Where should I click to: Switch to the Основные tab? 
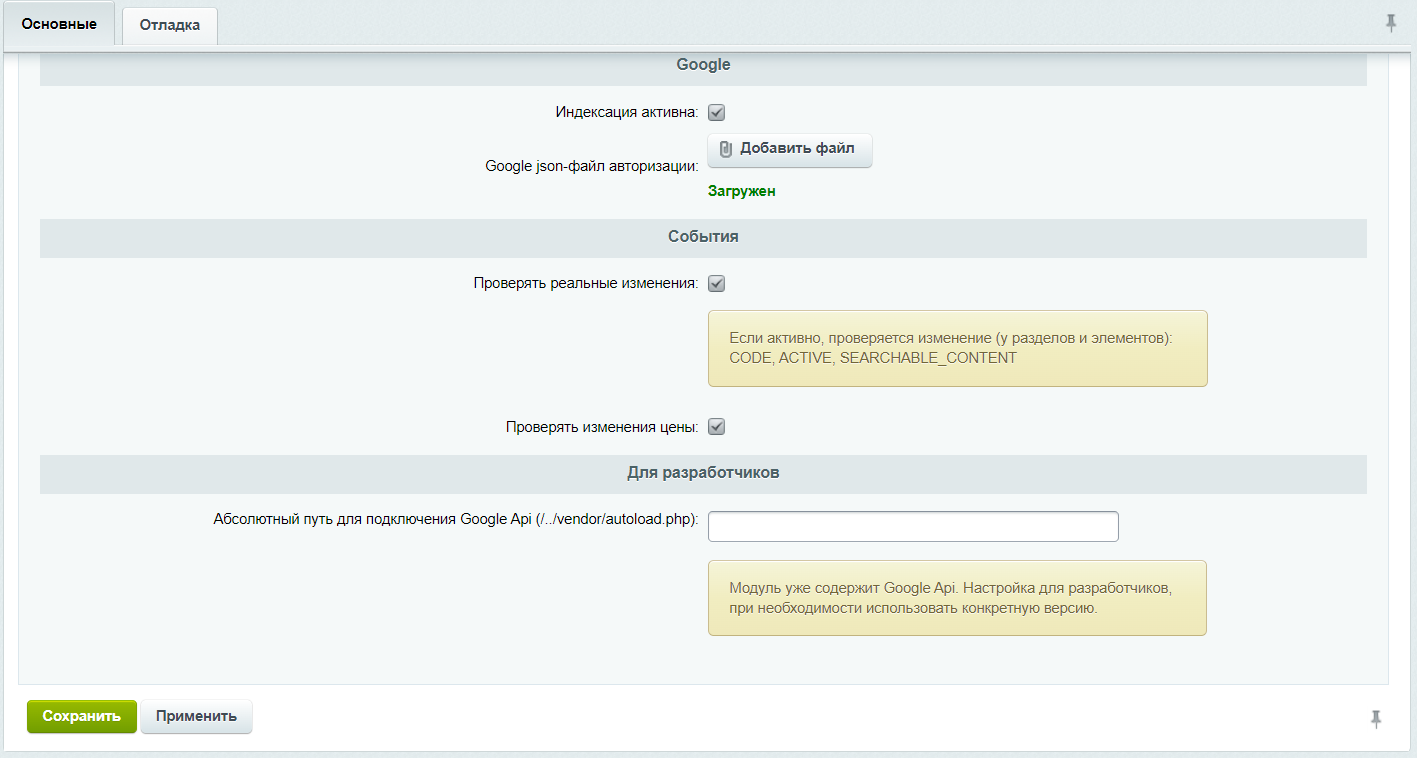[60, 24]
